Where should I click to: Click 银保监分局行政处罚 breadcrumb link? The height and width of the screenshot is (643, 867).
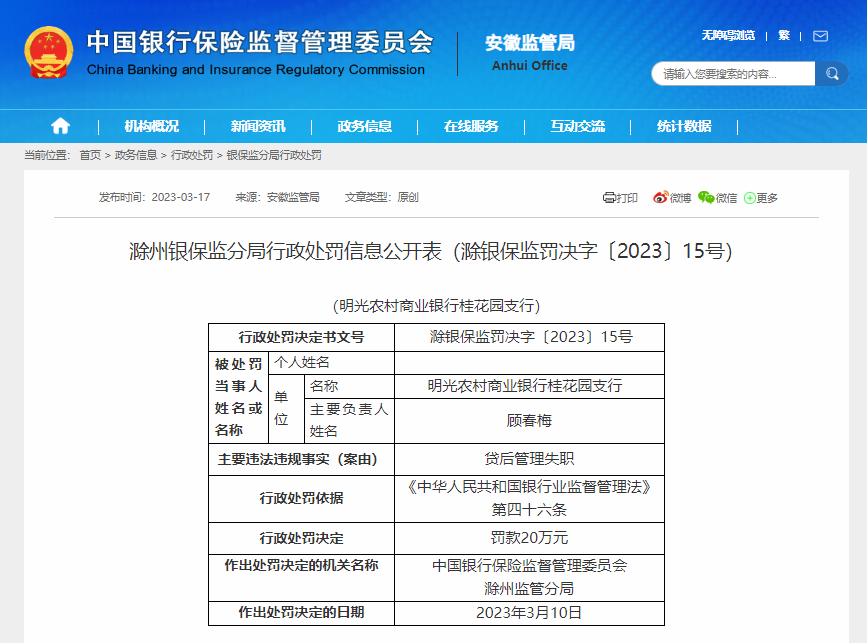274,155
